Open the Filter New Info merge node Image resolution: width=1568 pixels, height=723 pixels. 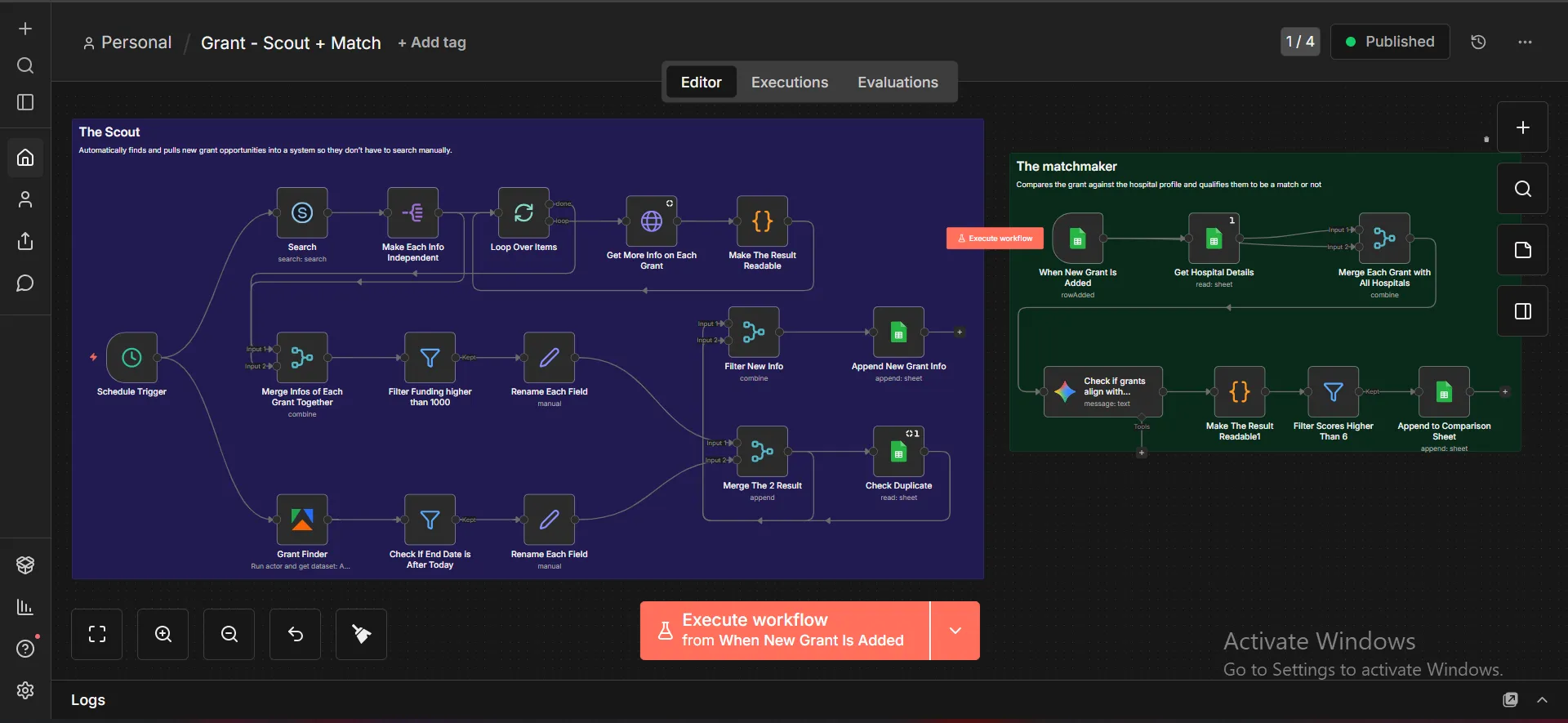coord(754,332)
